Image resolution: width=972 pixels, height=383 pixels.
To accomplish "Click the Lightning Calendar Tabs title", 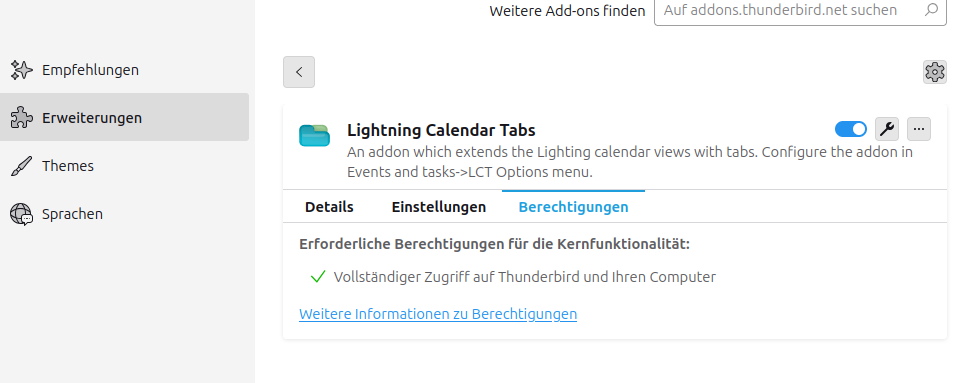I will 441,130.
